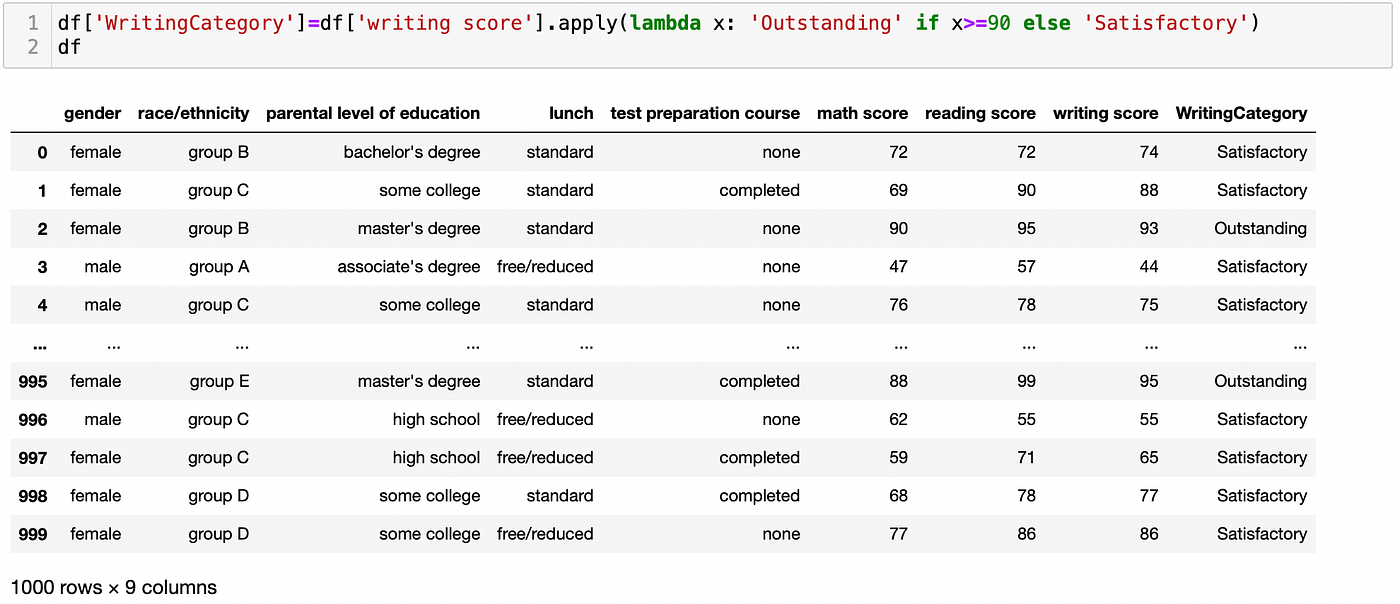Screen dimensions: 1400x604
Task: Click the 'gender' column header
Action: 92,113
